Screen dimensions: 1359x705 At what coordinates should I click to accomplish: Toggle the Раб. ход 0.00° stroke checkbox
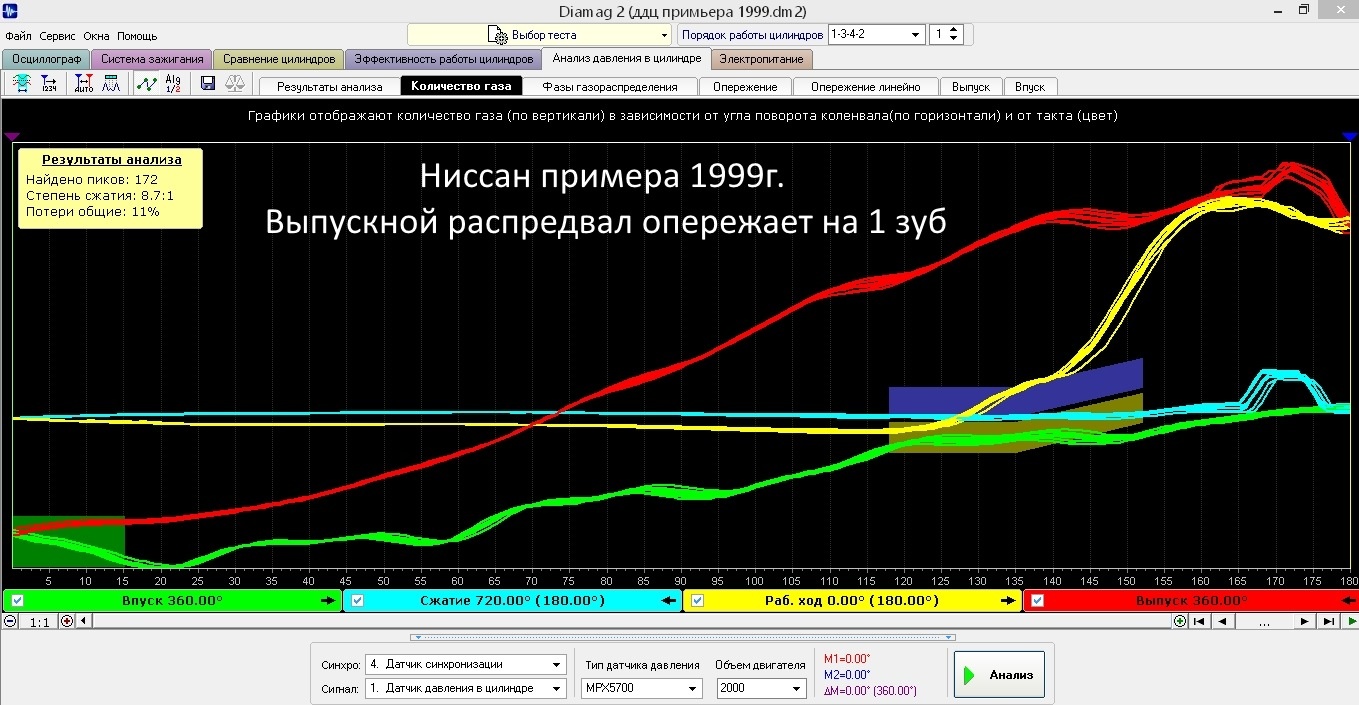click(698, 601)
